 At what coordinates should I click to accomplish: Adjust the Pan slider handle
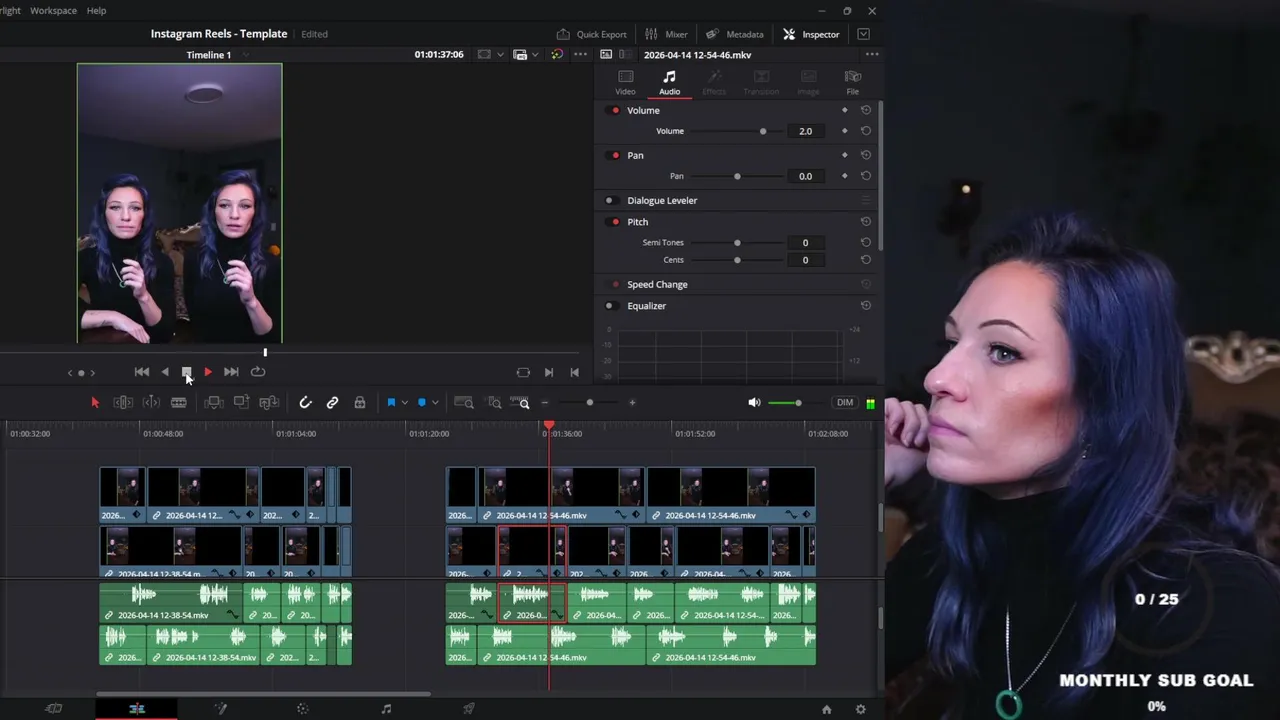point(737,176)
